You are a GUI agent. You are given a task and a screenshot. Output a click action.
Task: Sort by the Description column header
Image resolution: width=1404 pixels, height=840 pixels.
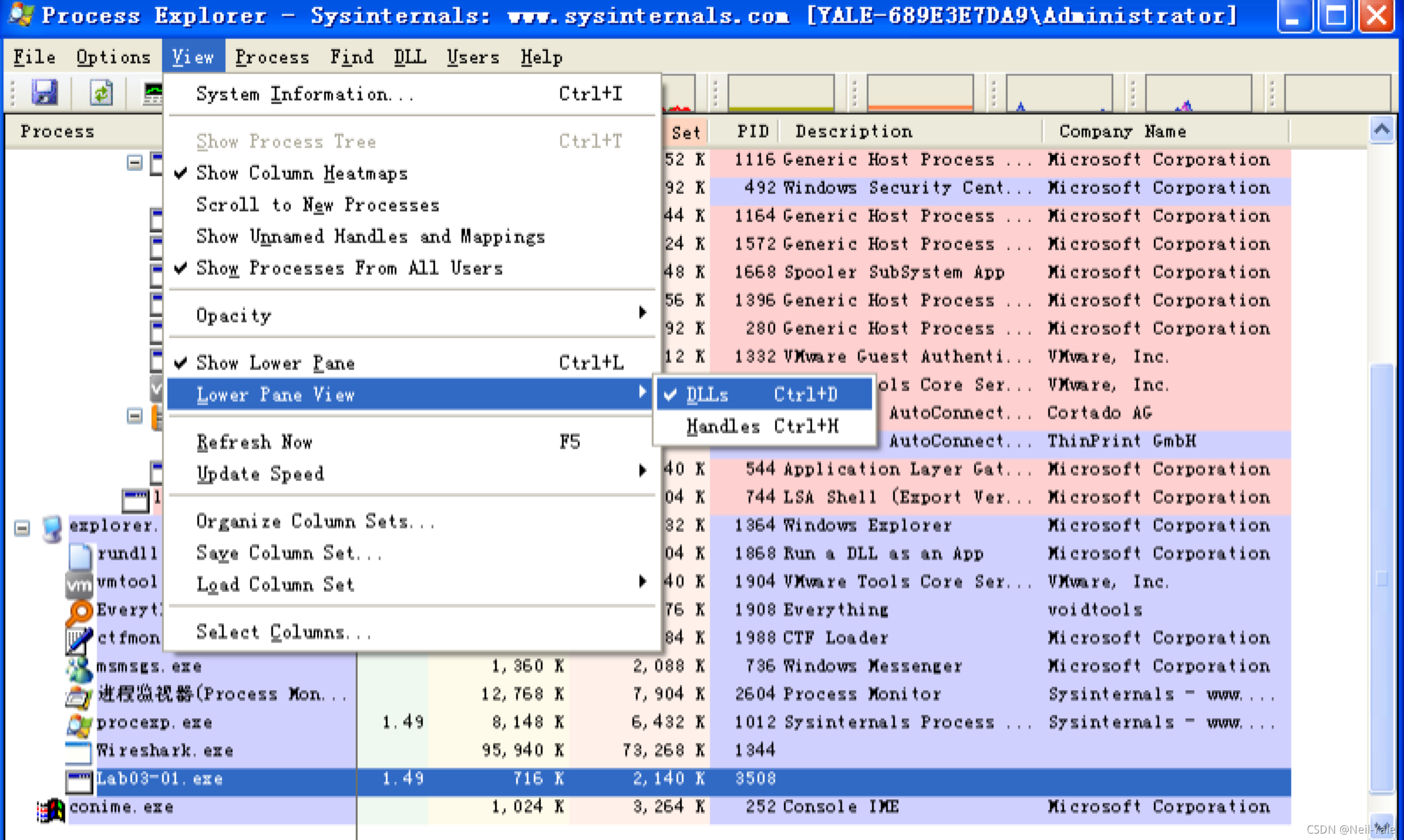click(x=911, y=132)
